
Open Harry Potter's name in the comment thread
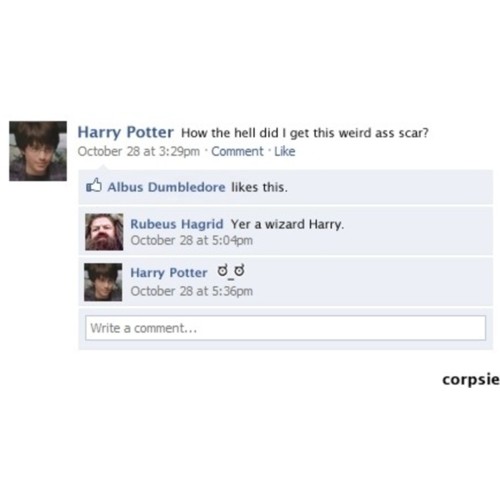169,273
